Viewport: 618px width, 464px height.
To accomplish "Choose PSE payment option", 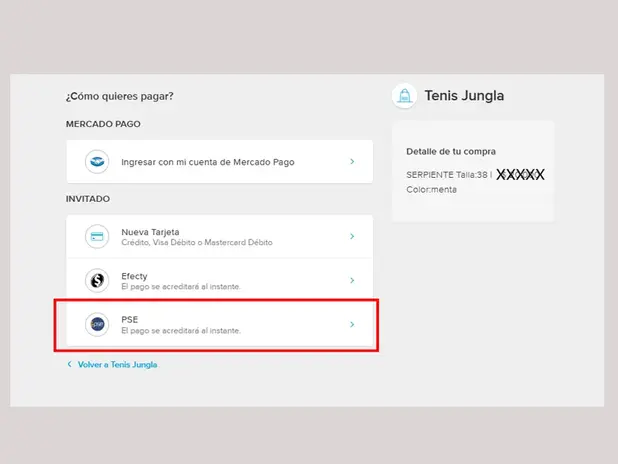I will click(220, 324).
